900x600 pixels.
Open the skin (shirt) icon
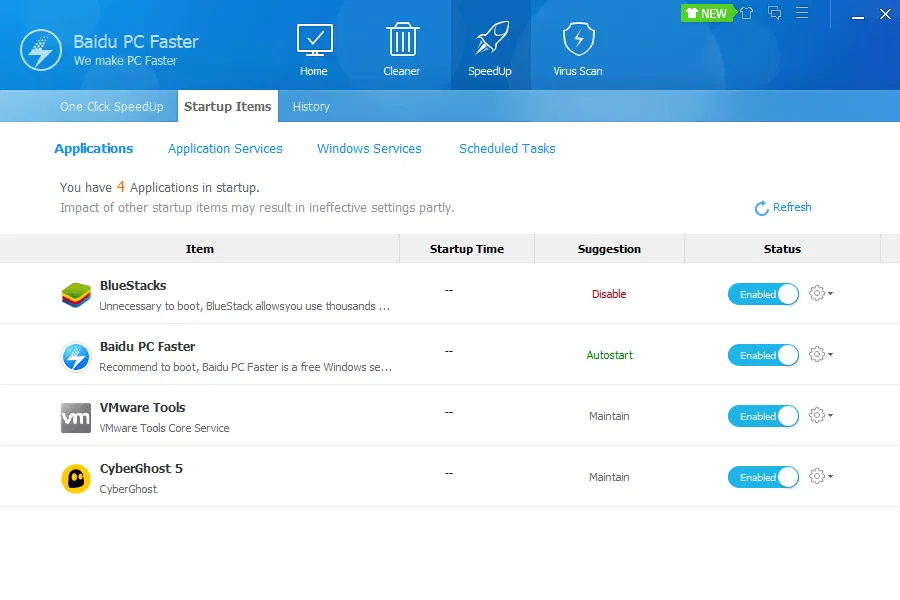[x=747, y=13]
